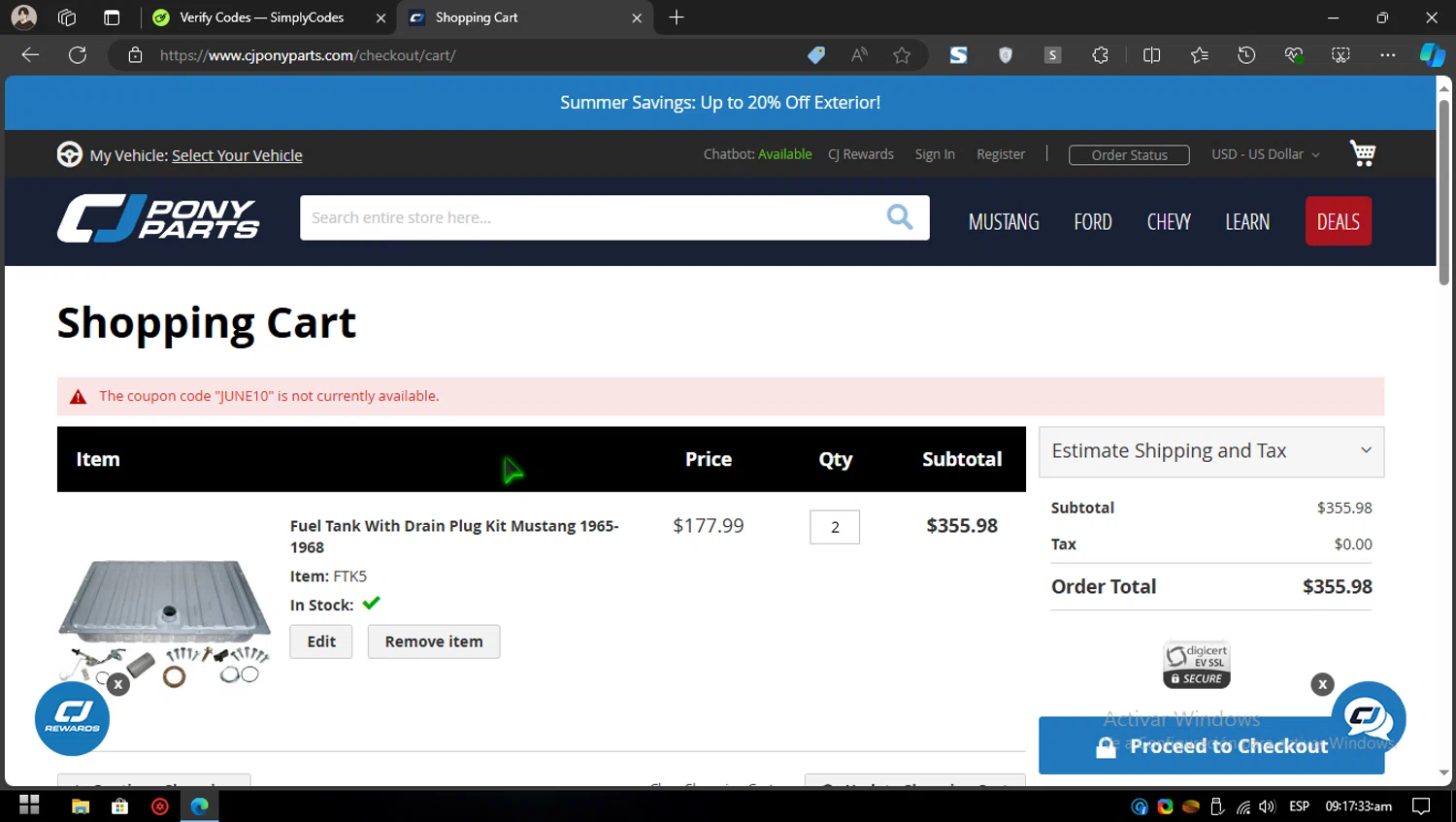The image size is (1456, 822).
Task: Click the Proceed to Checkout button
Action: 1211,745
